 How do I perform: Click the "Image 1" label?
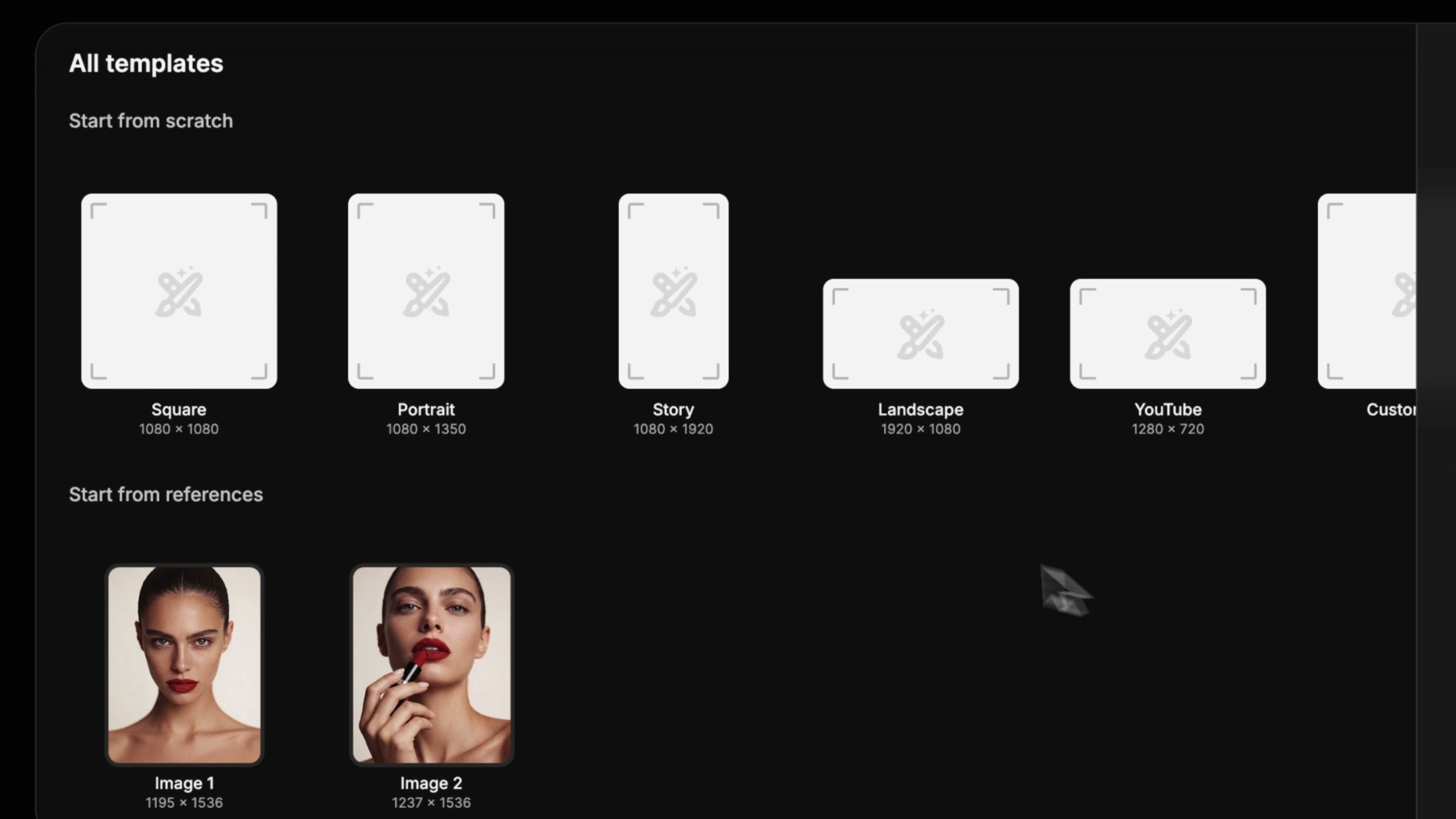coord(184,783)
